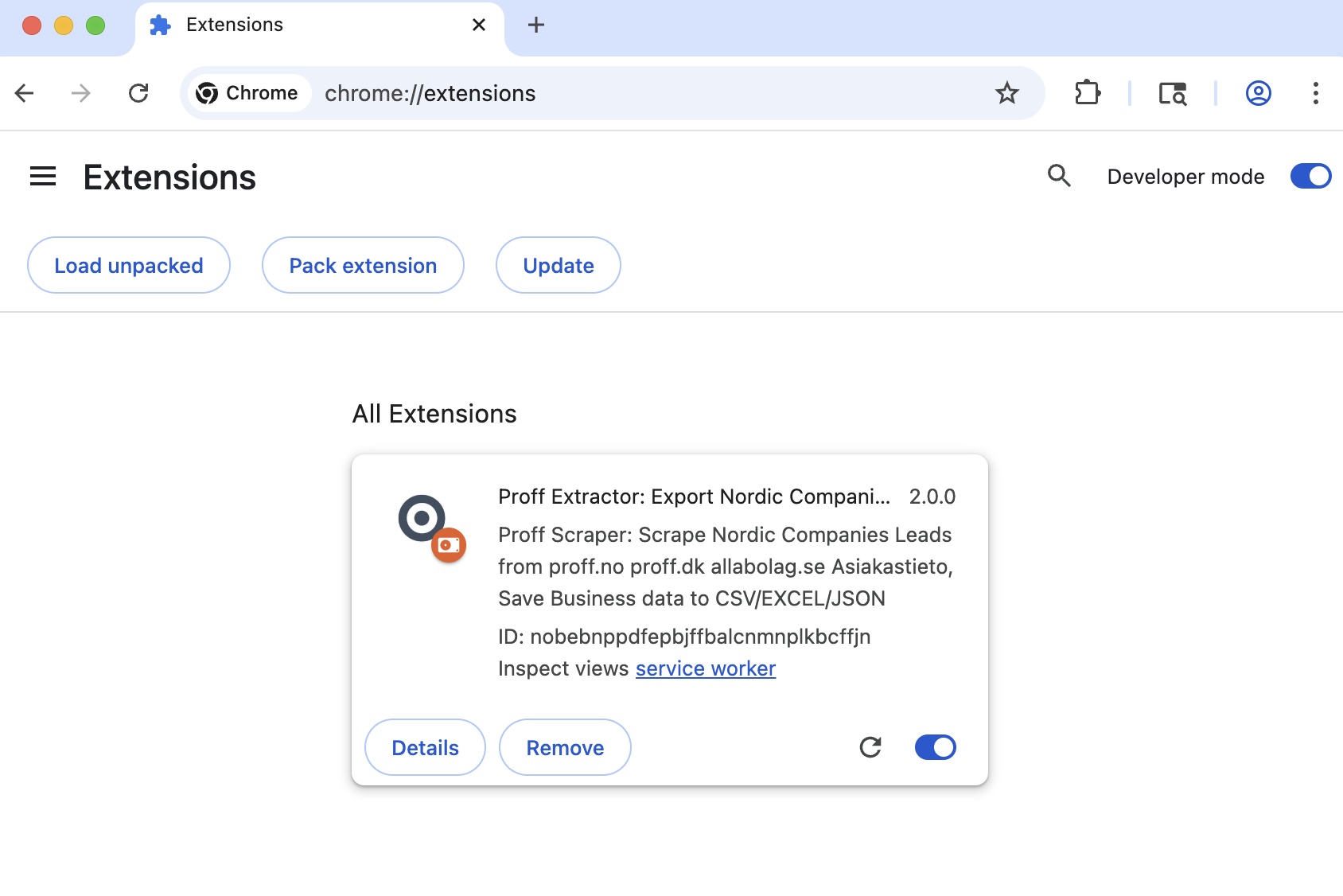Screen dimensions: 1343x896
Task: Click the profile avatar icon
Action: [x=1257, y=93]
